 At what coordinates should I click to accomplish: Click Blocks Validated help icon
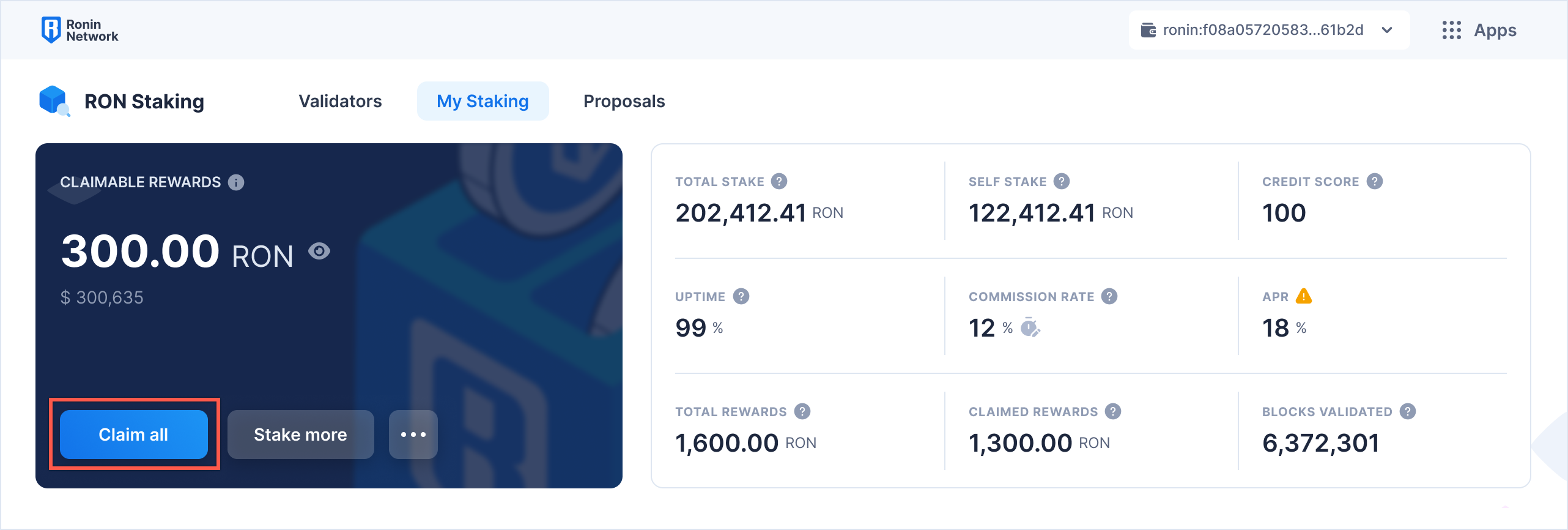pyautogui.click(x=1408, y=411)
